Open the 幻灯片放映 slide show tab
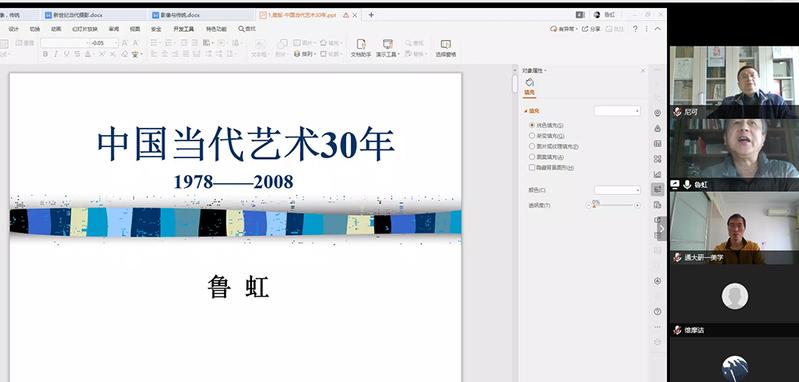Image resolution: width=799 pixels, height=382 pixels. (x=85, y=29)
